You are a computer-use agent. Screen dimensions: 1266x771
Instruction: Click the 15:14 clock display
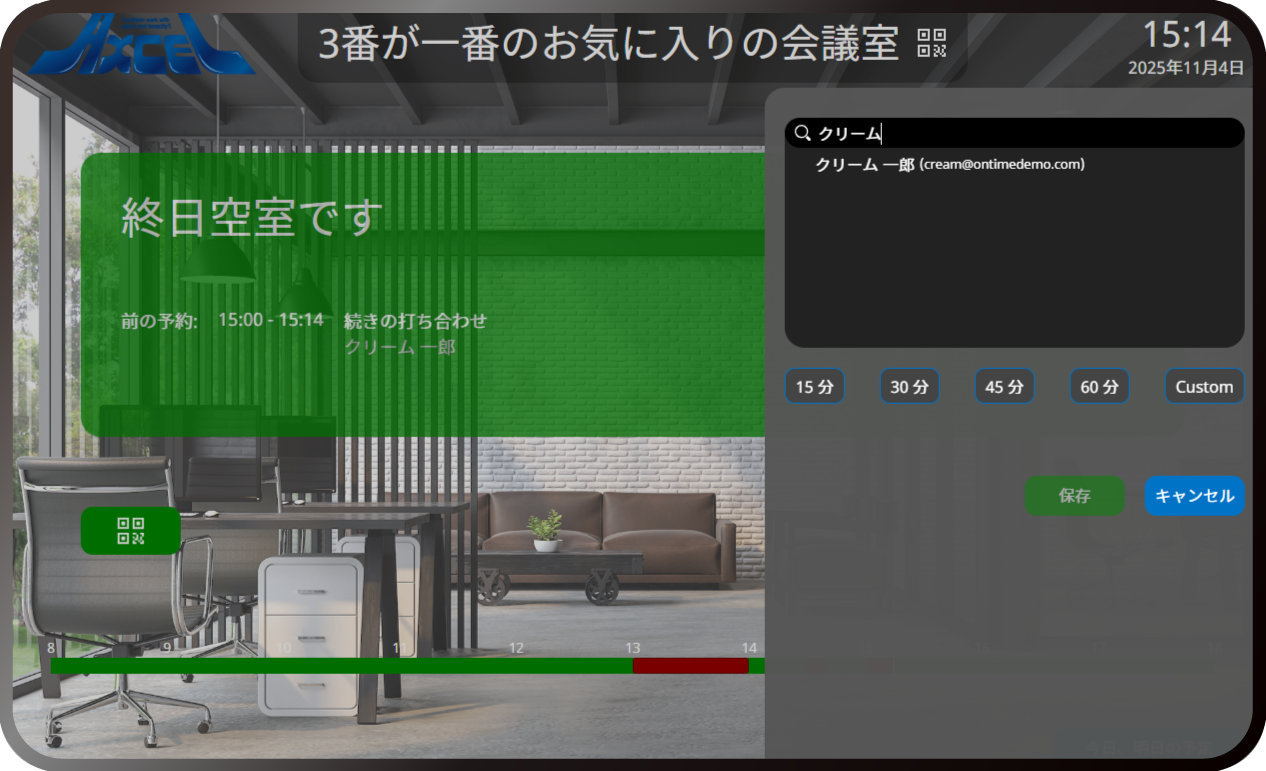(1186, 35)
